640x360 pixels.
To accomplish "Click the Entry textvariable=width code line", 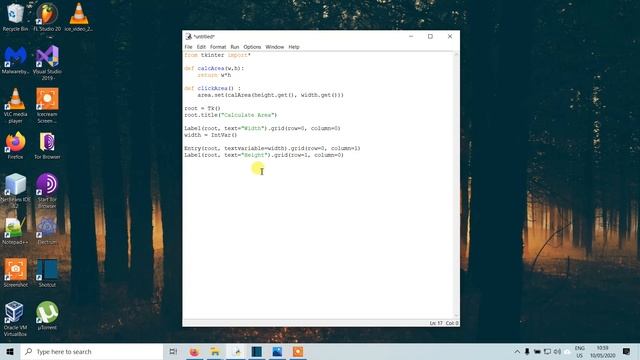I will [x=272, y=149].
